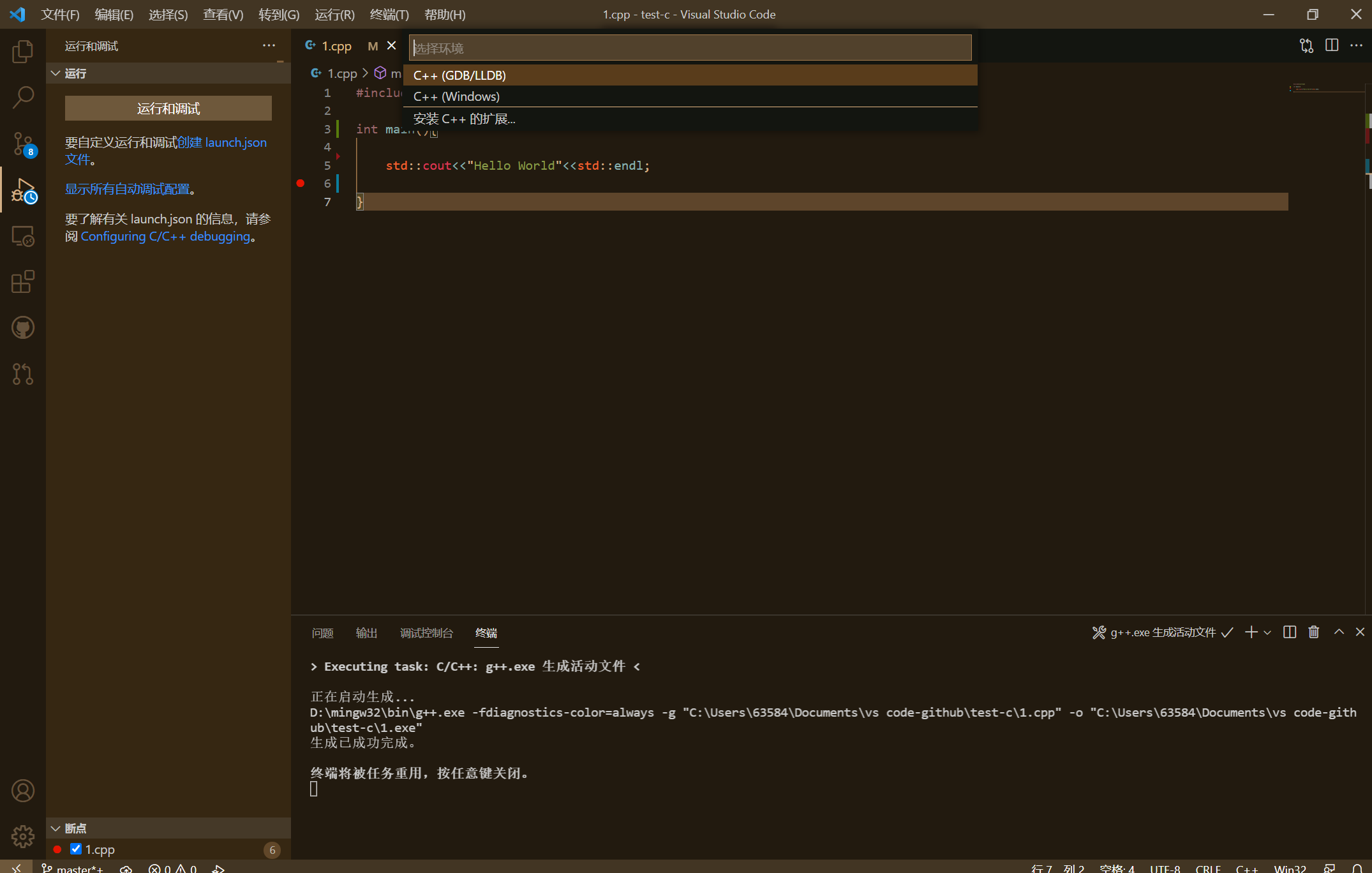Open the new terminal dropdown arrow
This screenshot has width=1372, height=873.
(1267, 632)
